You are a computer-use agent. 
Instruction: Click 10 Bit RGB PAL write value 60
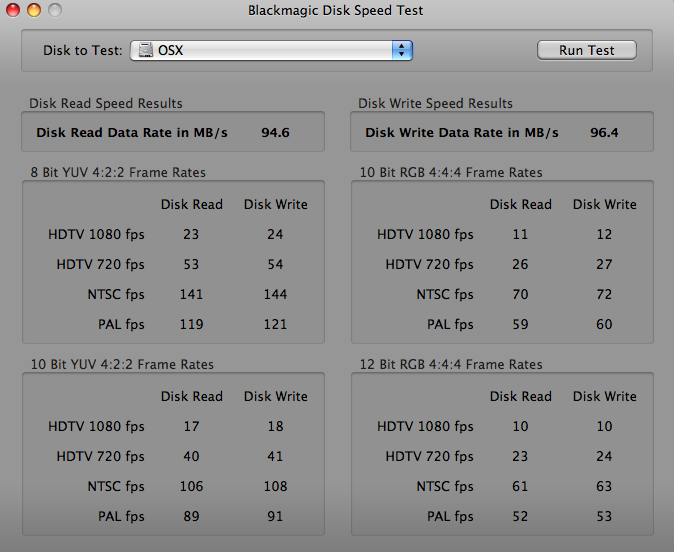[604, 324]
